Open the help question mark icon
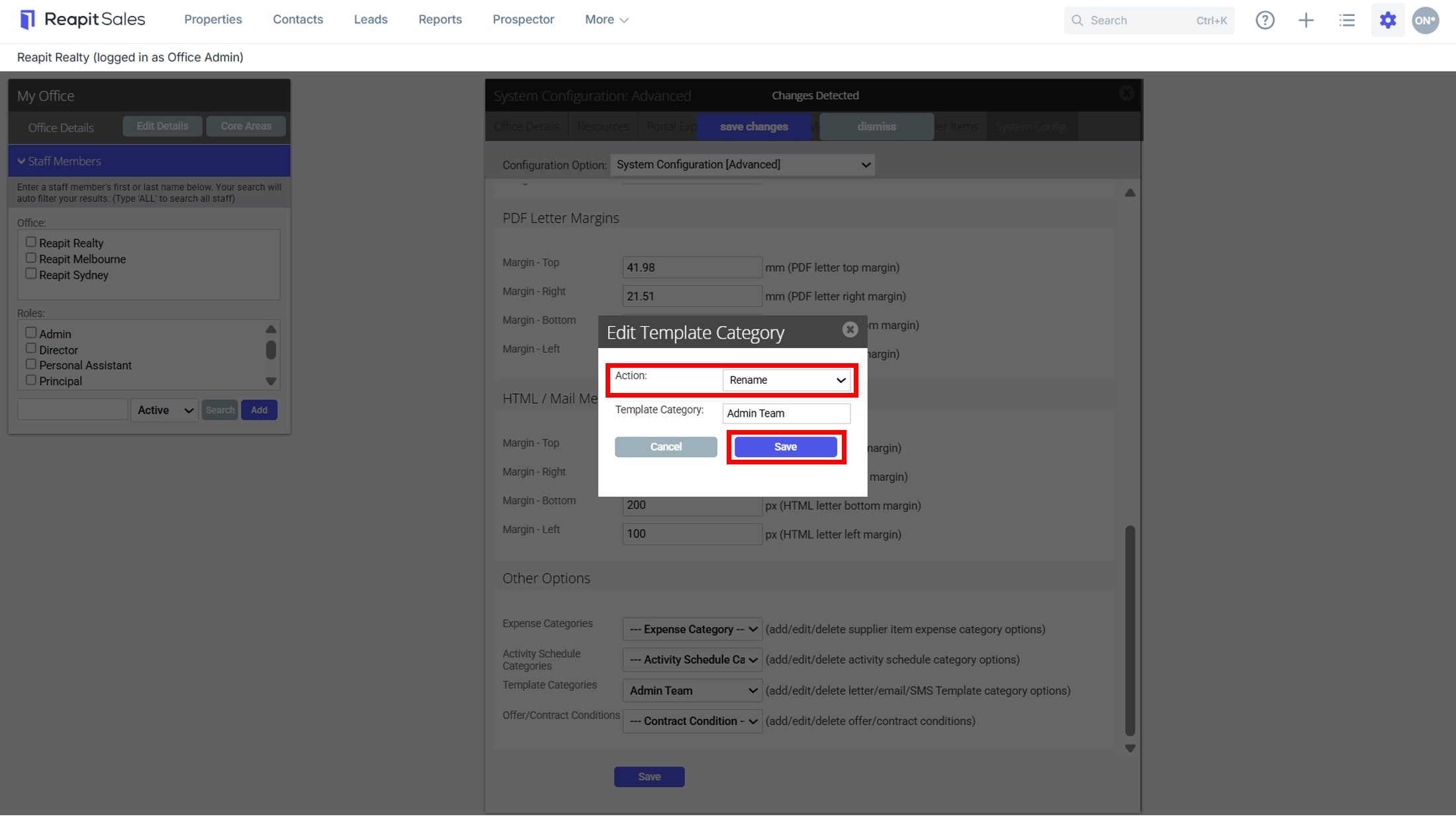This screenshot has height=819, width=1456. click(1265, 20)
